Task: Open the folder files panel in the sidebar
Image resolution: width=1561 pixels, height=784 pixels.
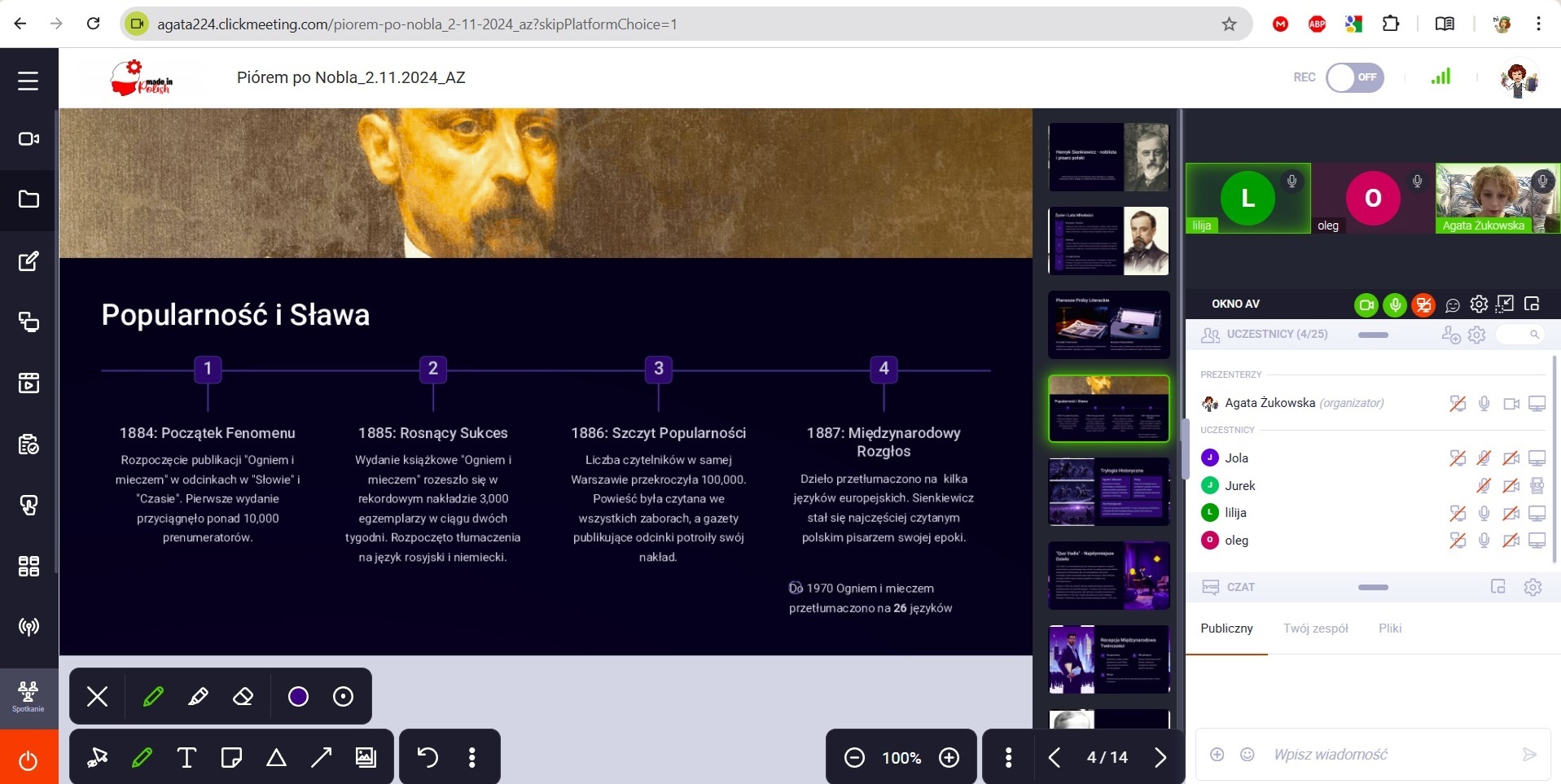Action: [x=29, y=199]
